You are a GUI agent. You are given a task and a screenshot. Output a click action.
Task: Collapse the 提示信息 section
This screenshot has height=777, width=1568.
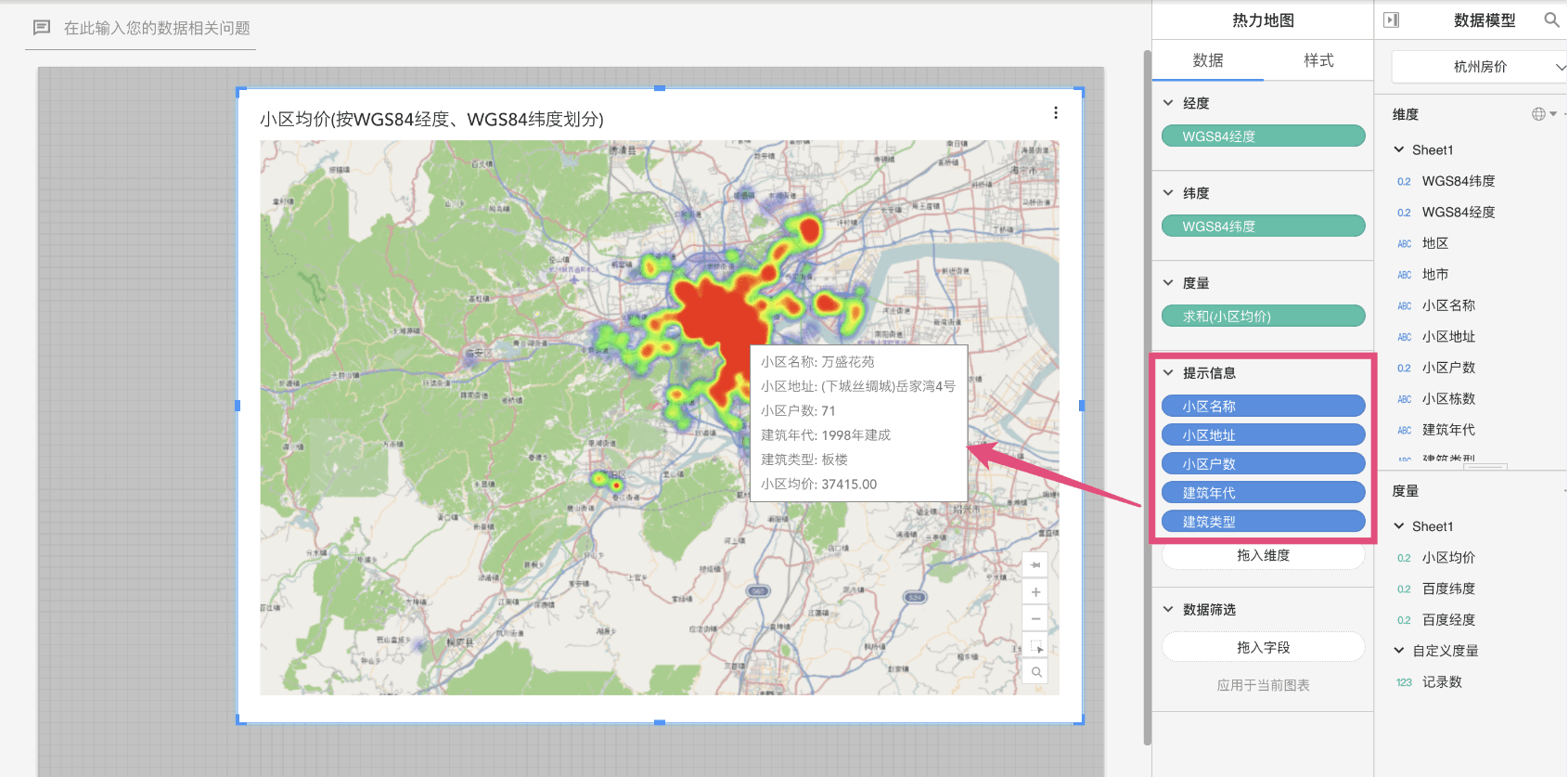pos(1169,373)
